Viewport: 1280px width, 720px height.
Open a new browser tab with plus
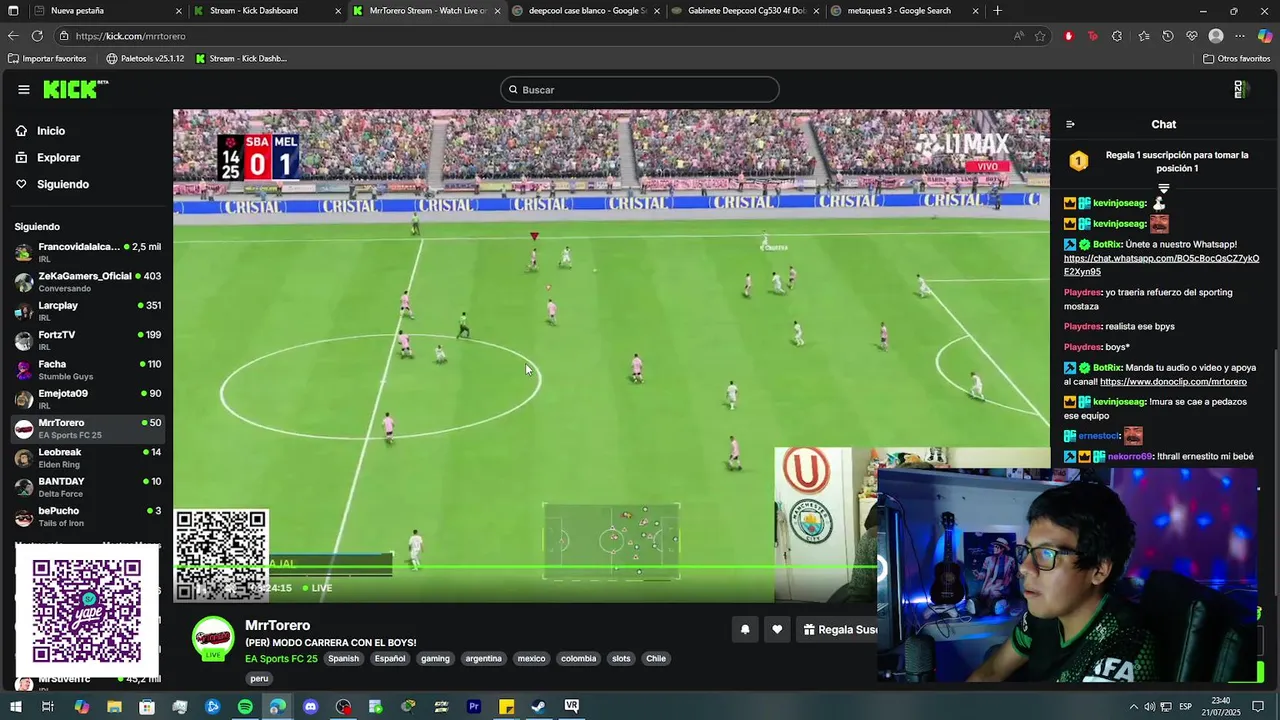click(x=997, y=11)
